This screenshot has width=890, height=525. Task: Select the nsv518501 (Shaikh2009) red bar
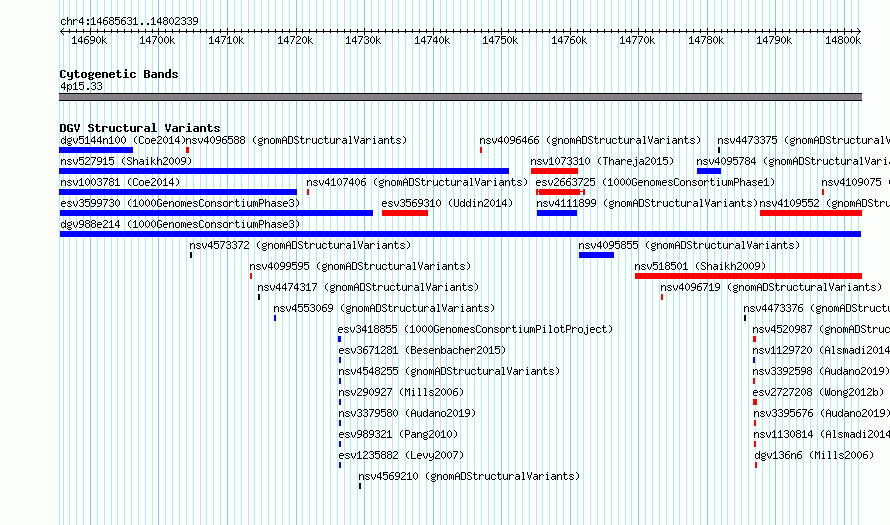[748, 276]
